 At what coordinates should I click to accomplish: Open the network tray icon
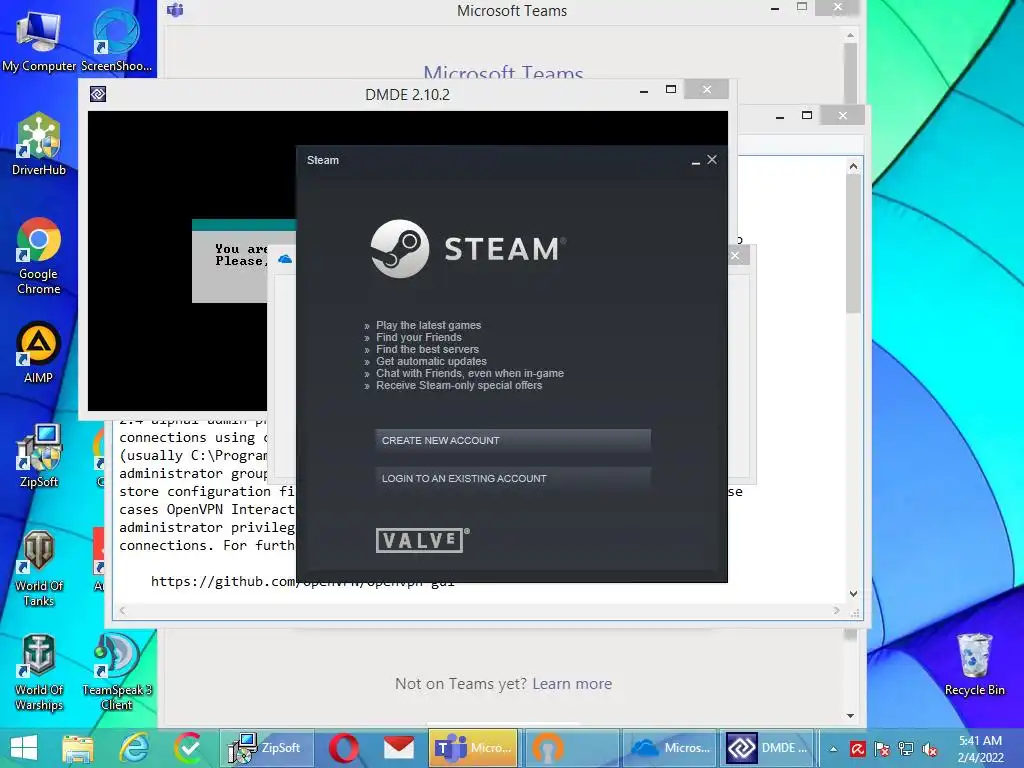coord(906,749)
